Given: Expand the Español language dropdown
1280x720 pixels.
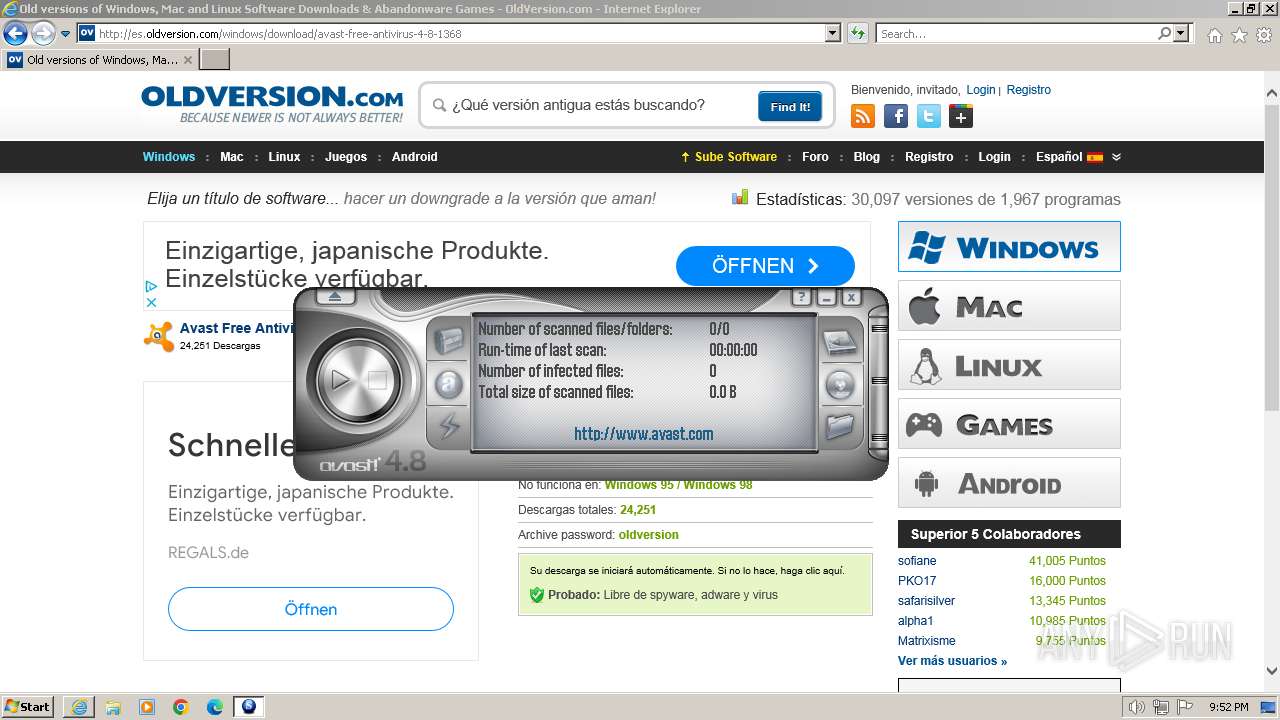Looking at the screenshot, I should pyautogui.click(x=1078, y=157).
